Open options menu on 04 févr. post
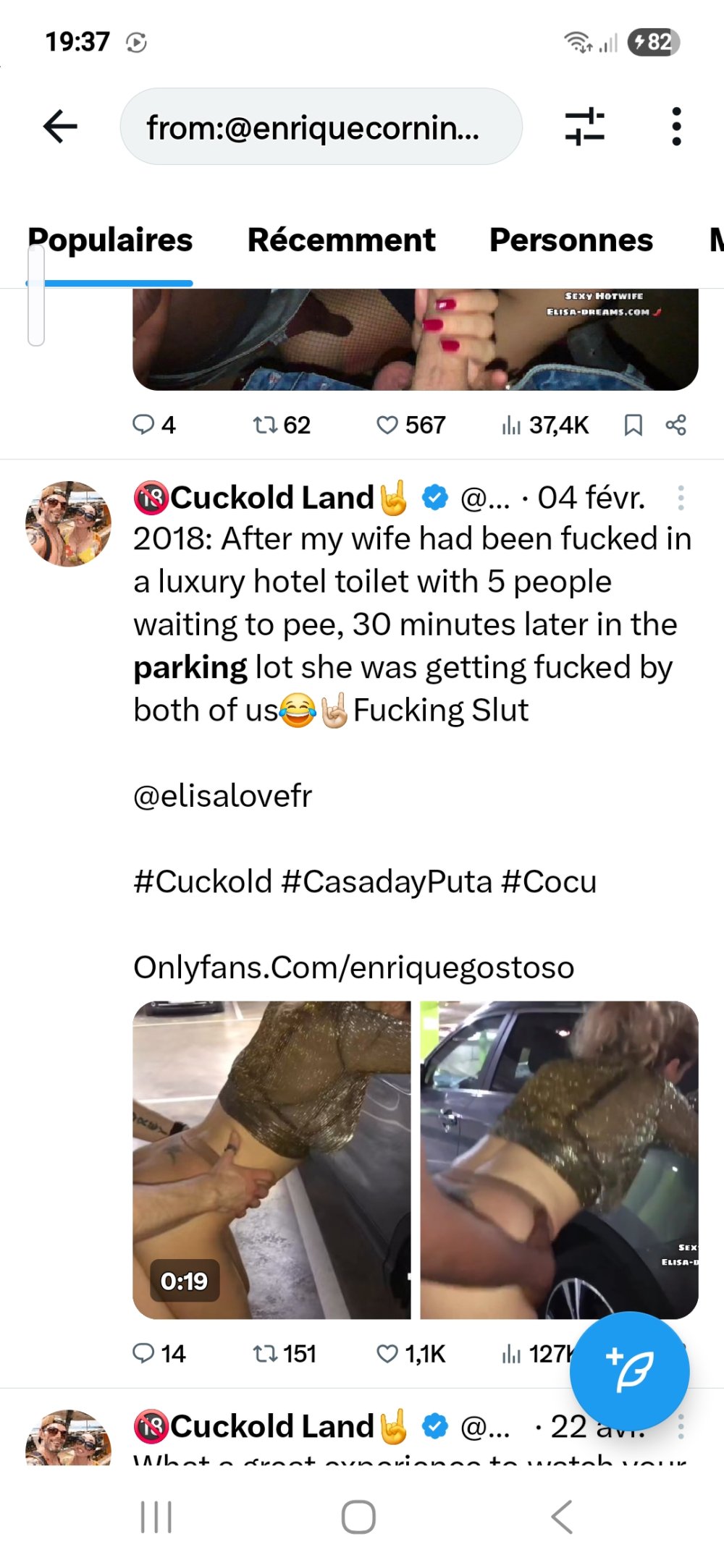Screen dimensions: 724x1568 pyautogui.click(x=681, y=498)
